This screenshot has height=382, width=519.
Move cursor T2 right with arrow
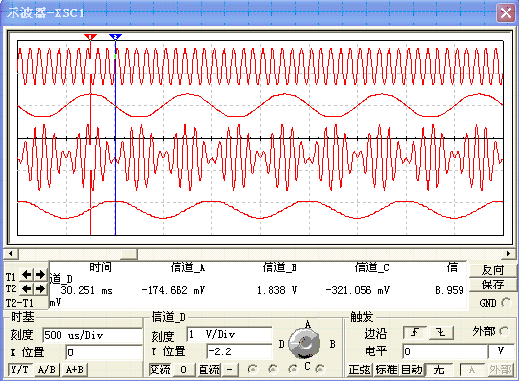(40, 289)
